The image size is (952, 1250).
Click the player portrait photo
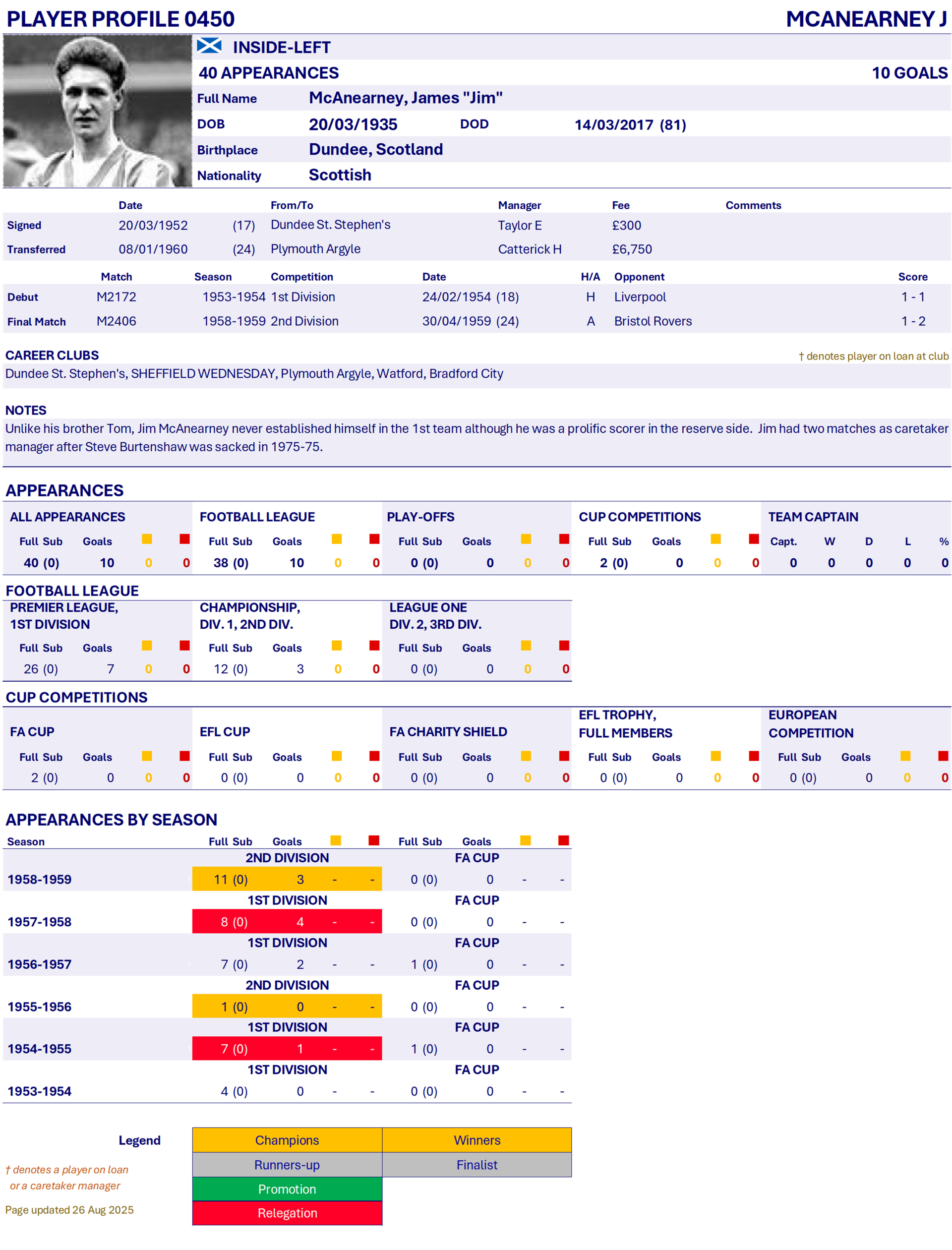pyautogui.click(x=97, y=111)
